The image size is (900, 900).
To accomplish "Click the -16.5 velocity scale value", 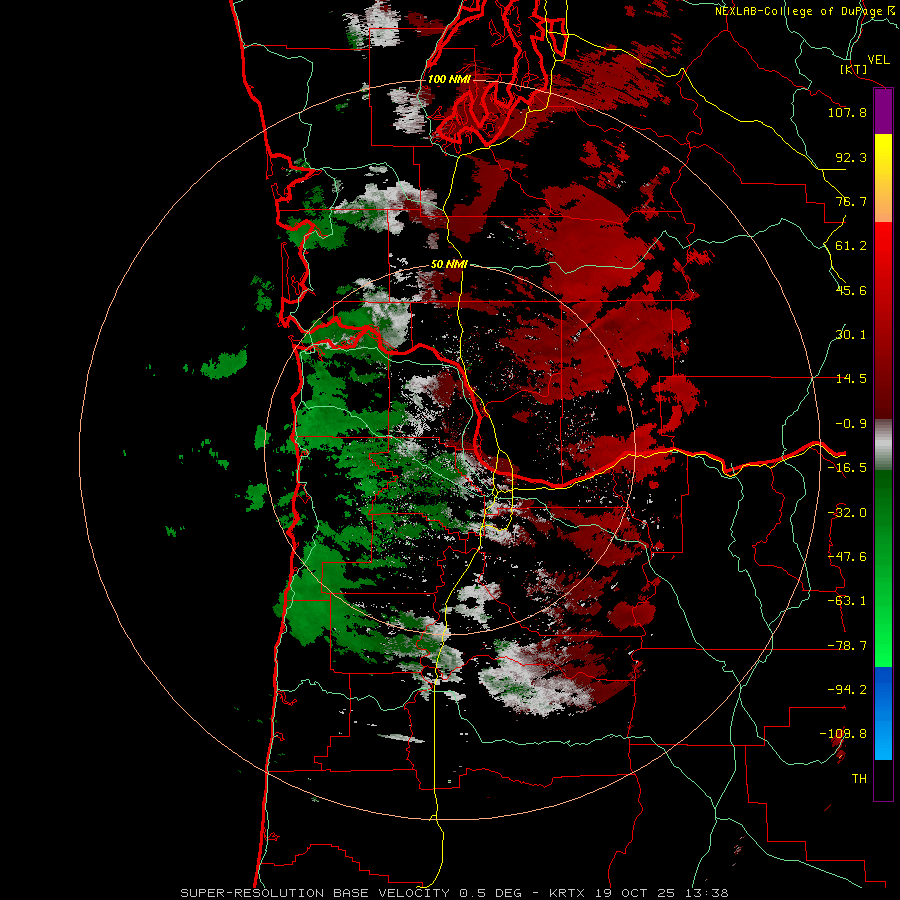I will tap(847, 468).
